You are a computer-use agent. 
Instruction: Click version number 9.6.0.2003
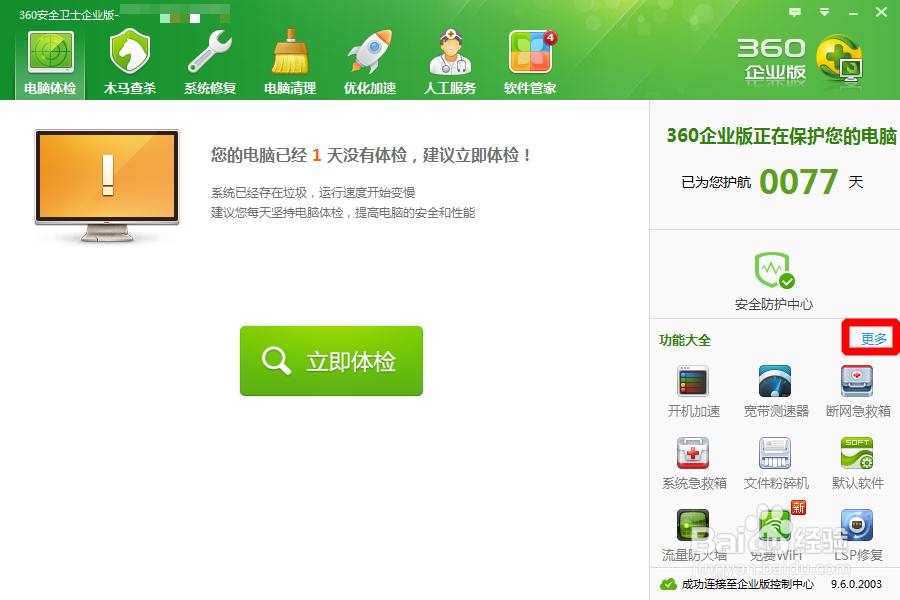click(856, 584)
